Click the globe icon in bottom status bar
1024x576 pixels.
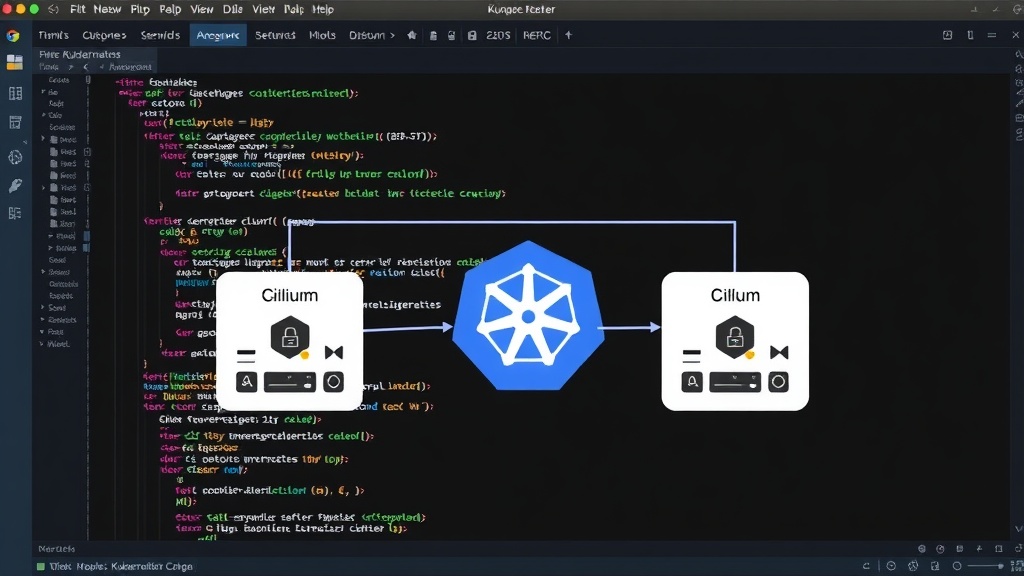pos(913,566)
